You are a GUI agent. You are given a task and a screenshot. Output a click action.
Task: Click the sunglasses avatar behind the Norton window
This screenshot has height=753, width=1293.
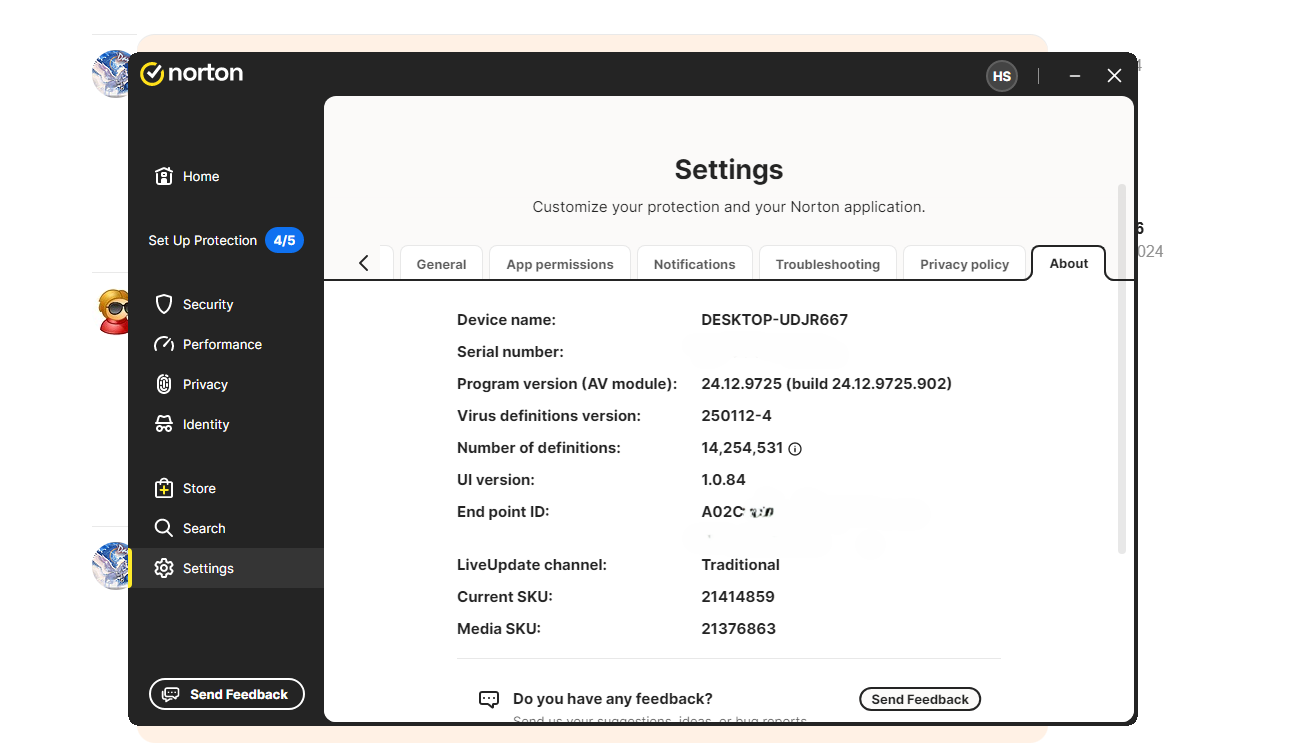[x=113, y=311]
